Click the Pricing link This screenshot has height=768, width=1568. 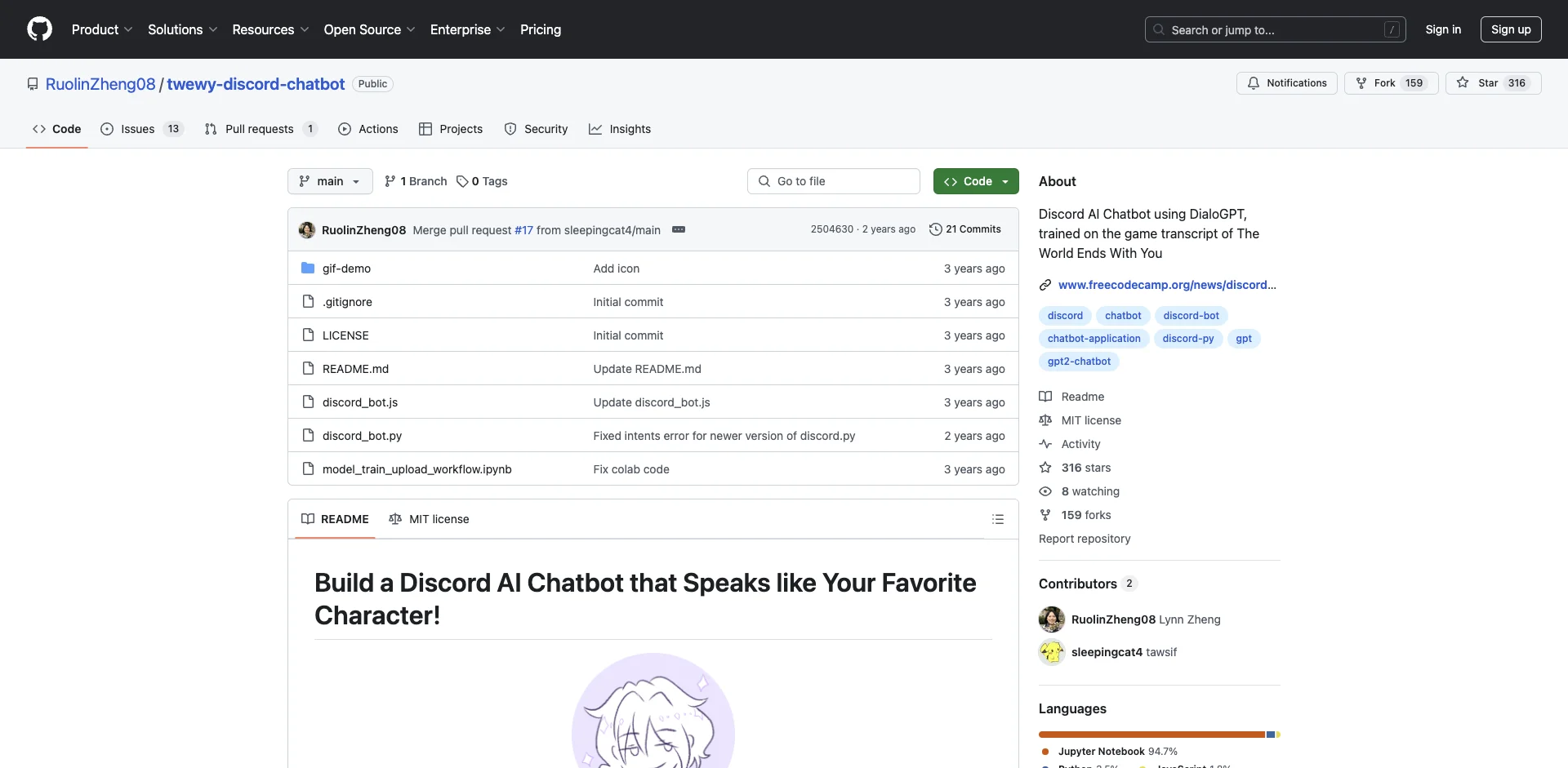(541, 29)
